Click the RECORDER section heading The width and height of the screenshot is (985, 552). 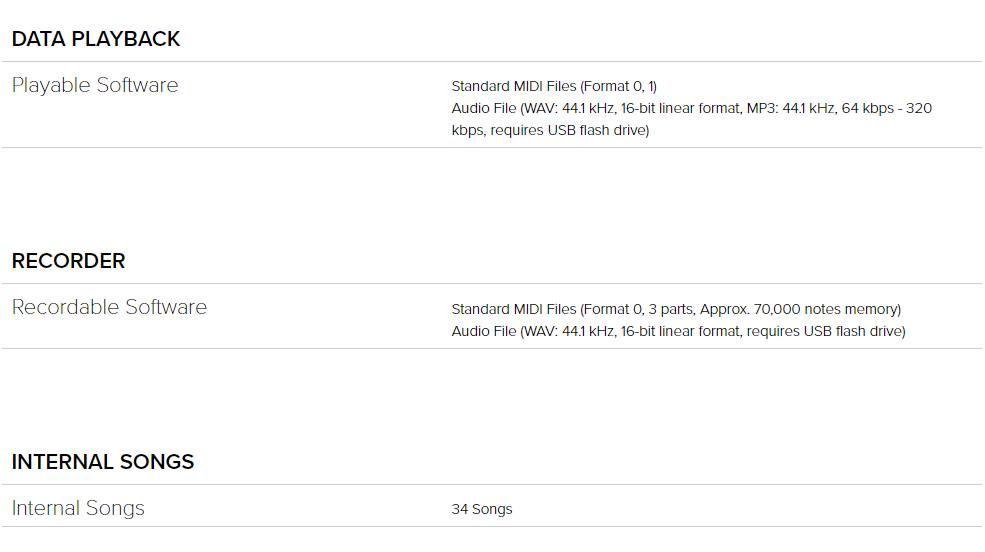pyautogui.click(x=68, y=261)
